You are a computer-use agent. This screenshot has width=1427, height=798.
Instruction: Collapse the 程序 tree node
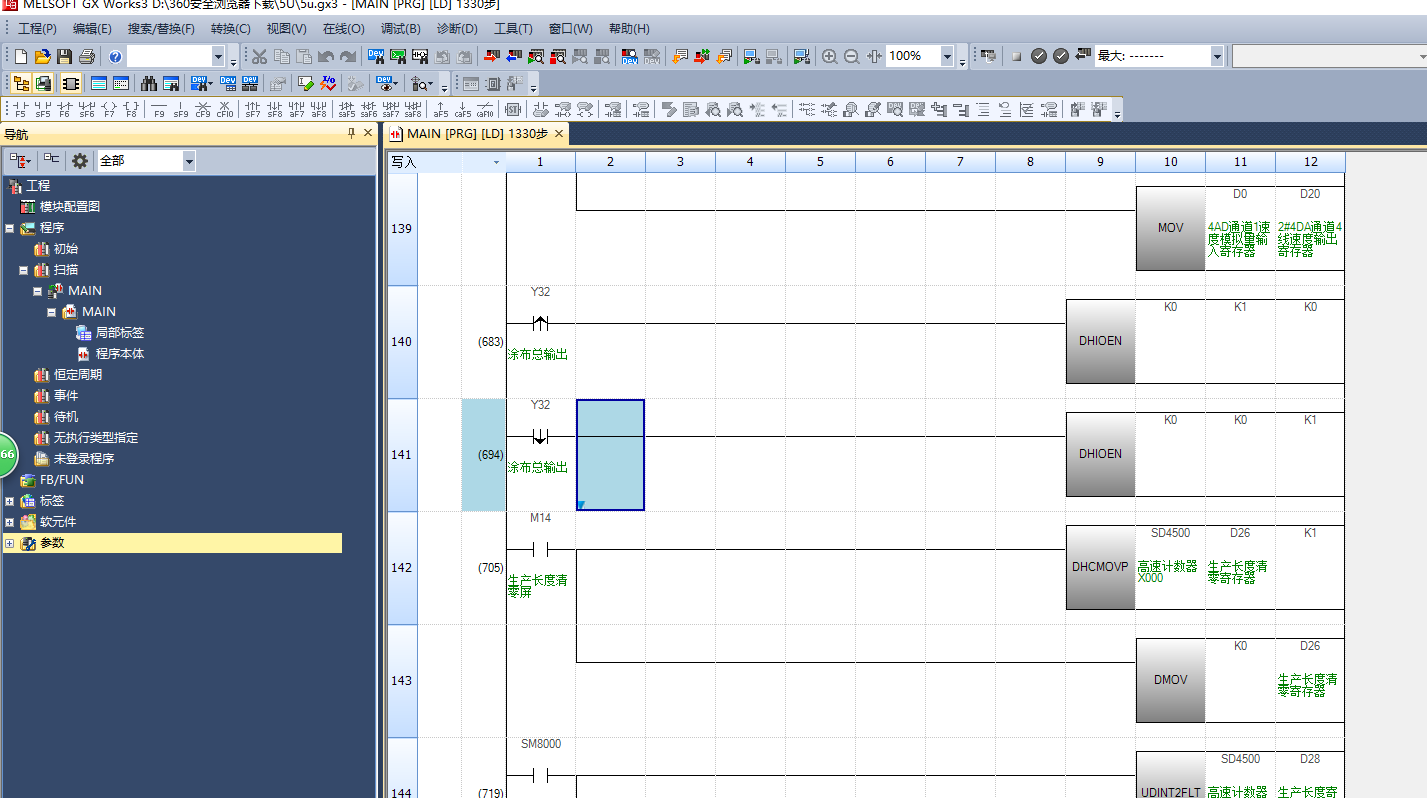pos(9,228)
